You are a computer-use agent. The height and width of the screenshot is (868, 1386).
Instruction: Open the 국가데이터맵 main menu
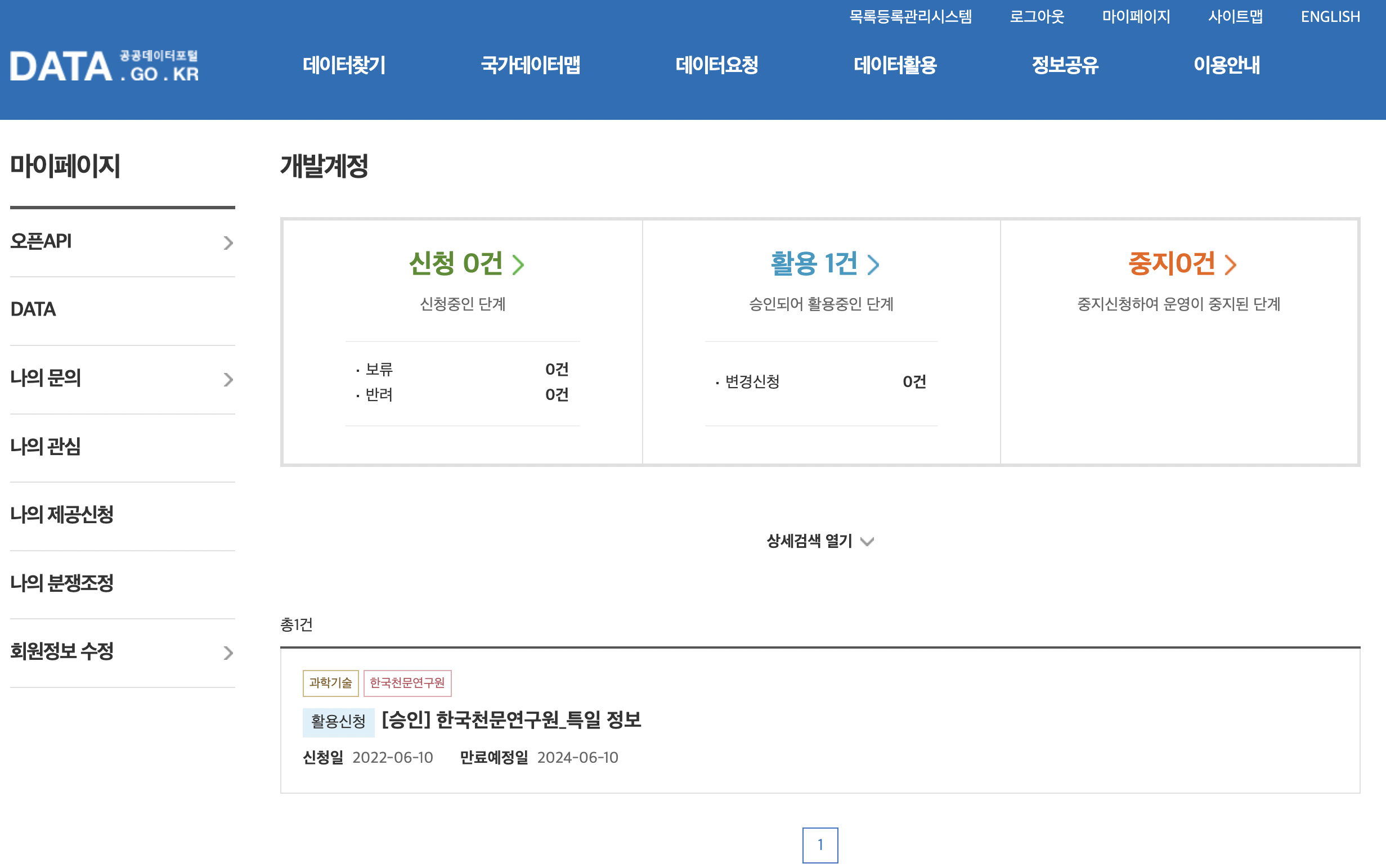tap(530, 65)
